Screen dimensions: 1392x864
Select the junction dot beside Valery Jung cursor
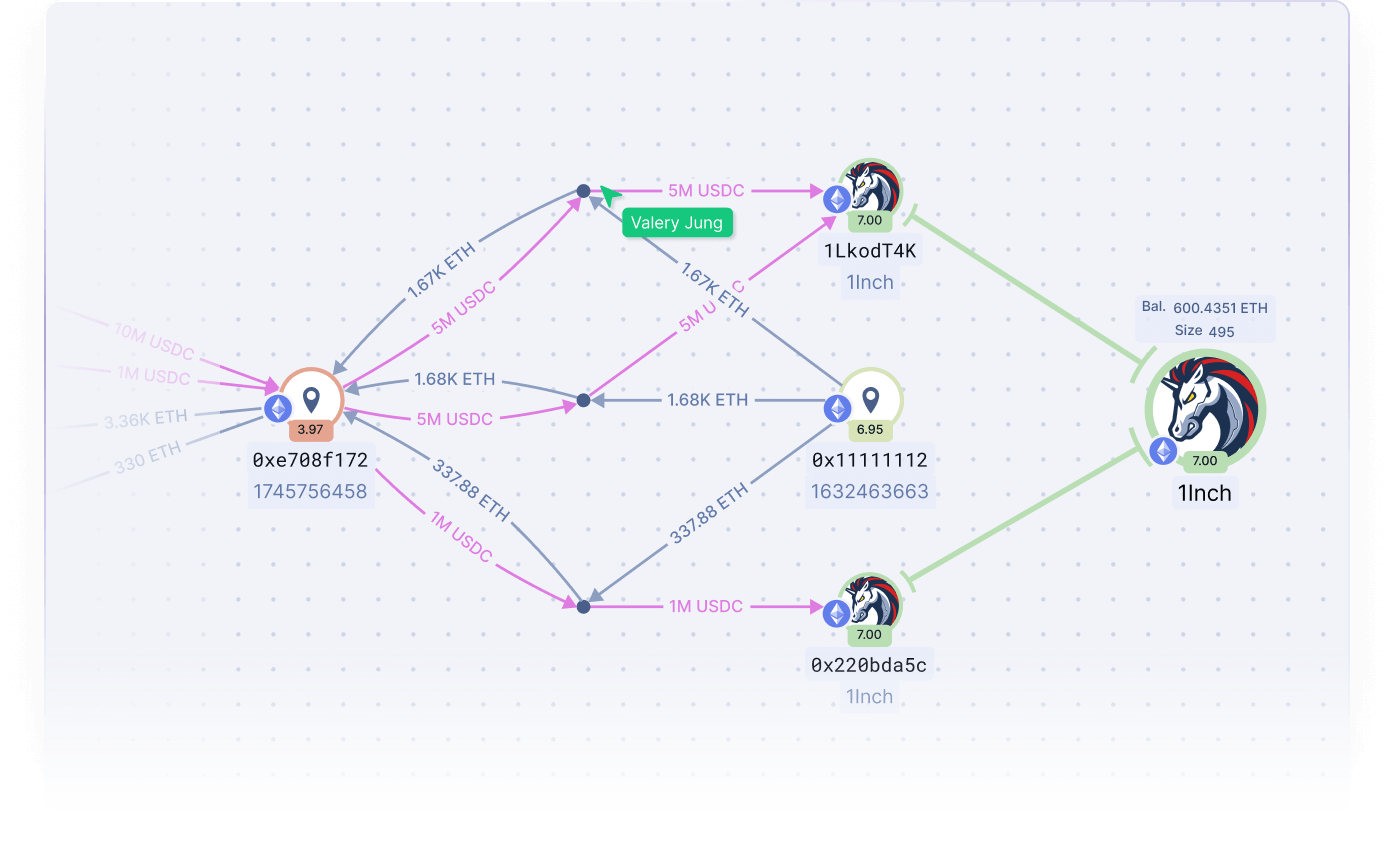(x=584, y=190)
